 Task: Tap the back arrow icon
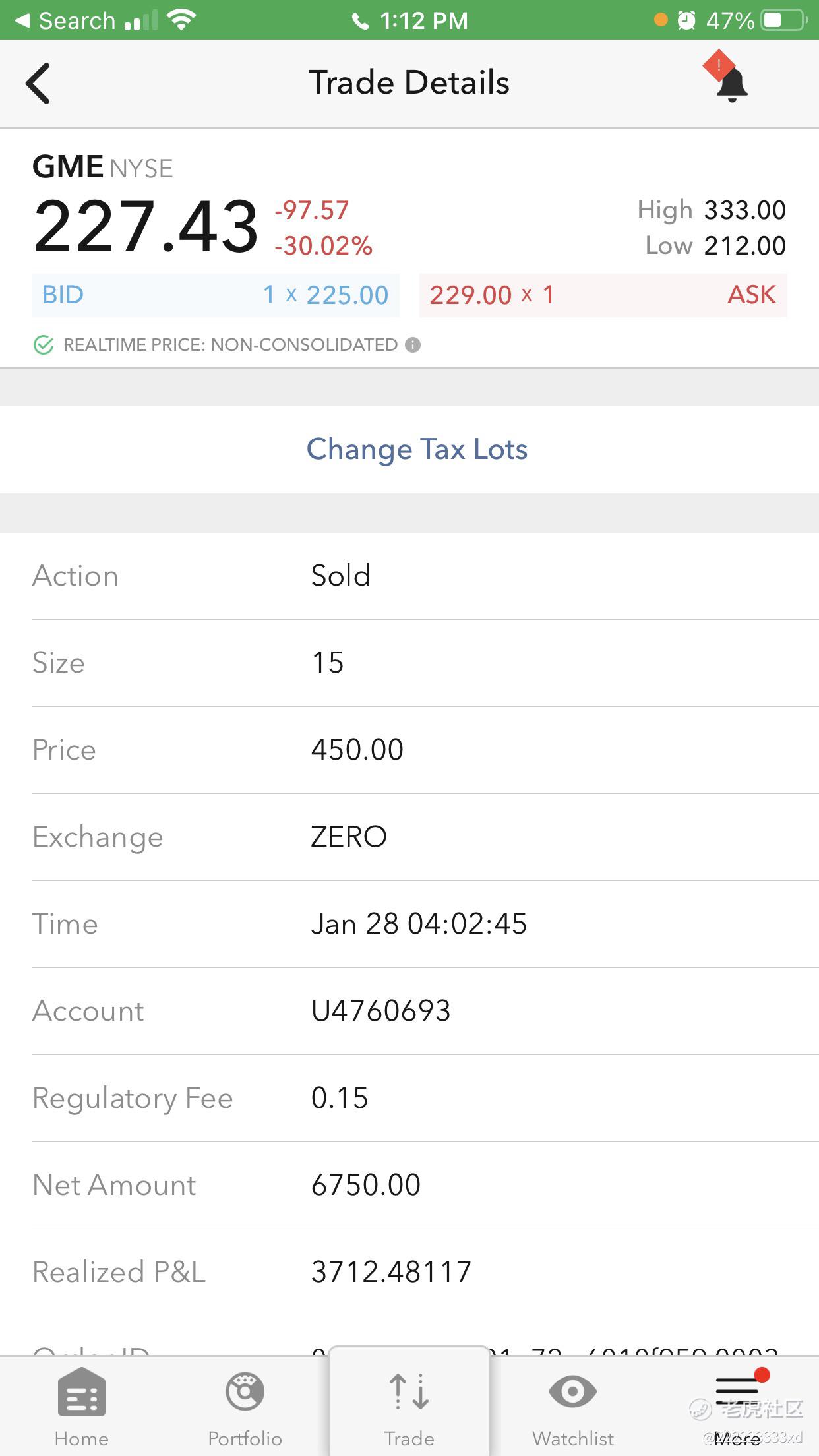(x=38, y=83)
